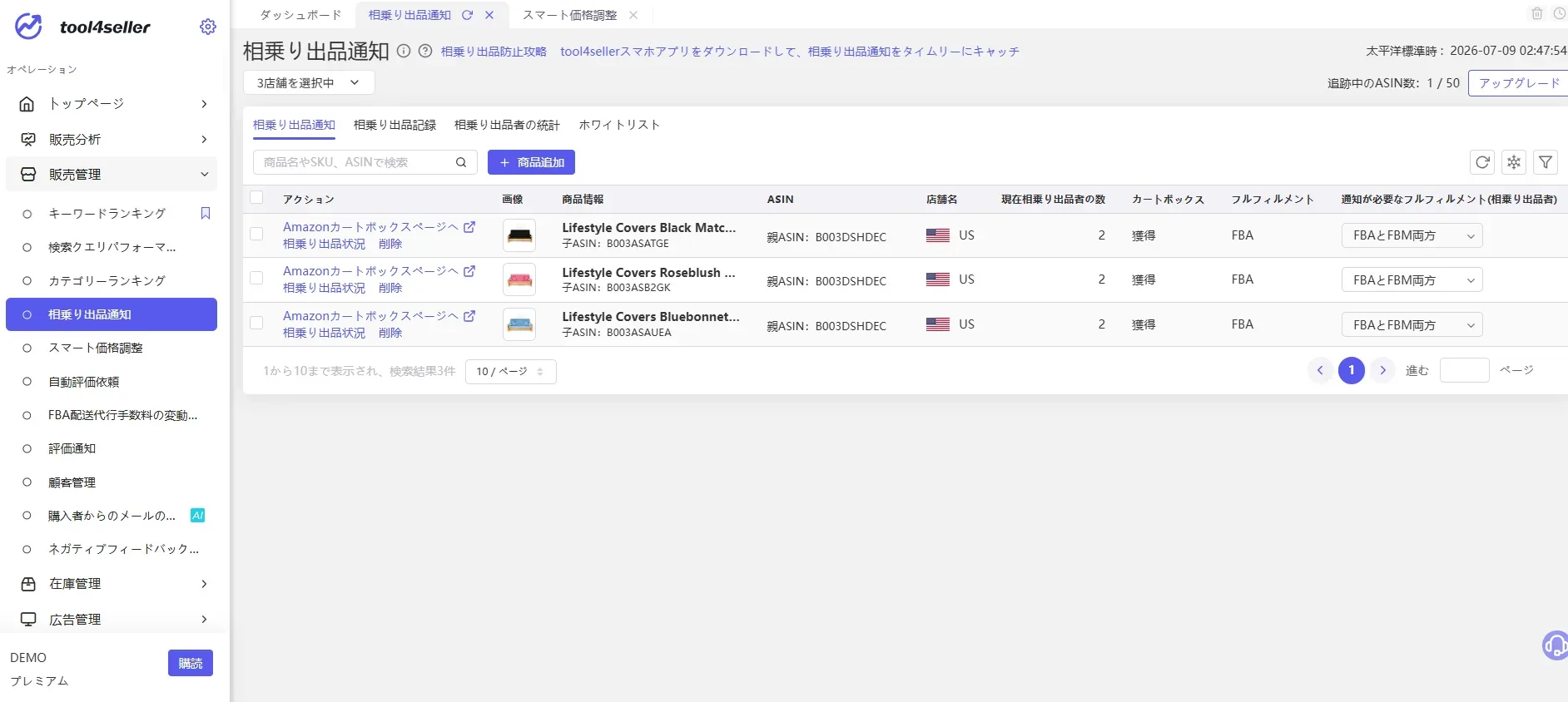The width and height of the screenshot is (1568, 702).
Task: Click the 販売管理 store icon in sidebar
Action: (x=28, y=175)
